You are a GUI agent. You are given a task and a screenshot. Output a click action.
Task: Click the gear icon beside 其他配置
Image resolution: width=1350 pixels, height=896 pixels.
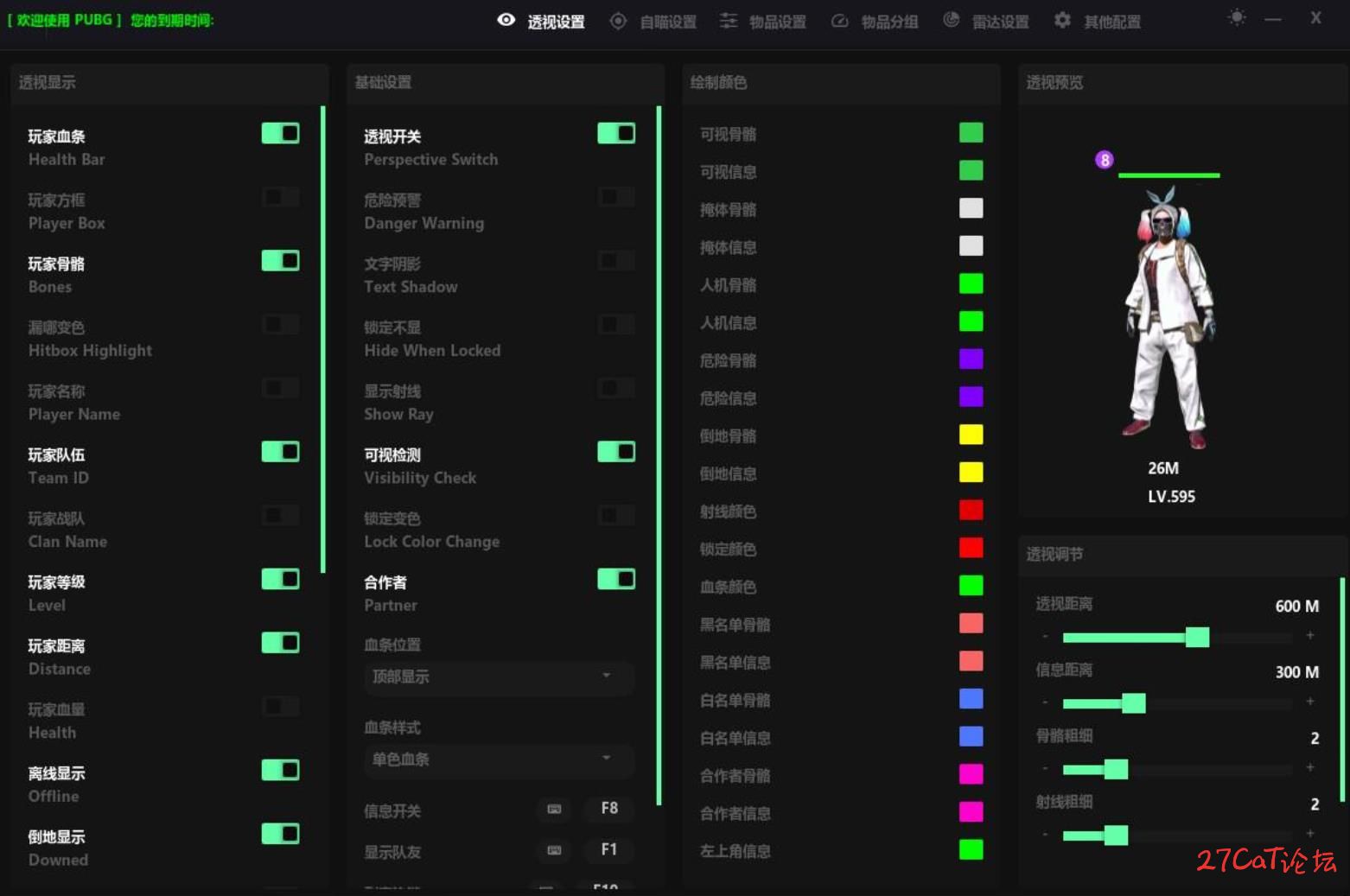[x=1062, y=20]
